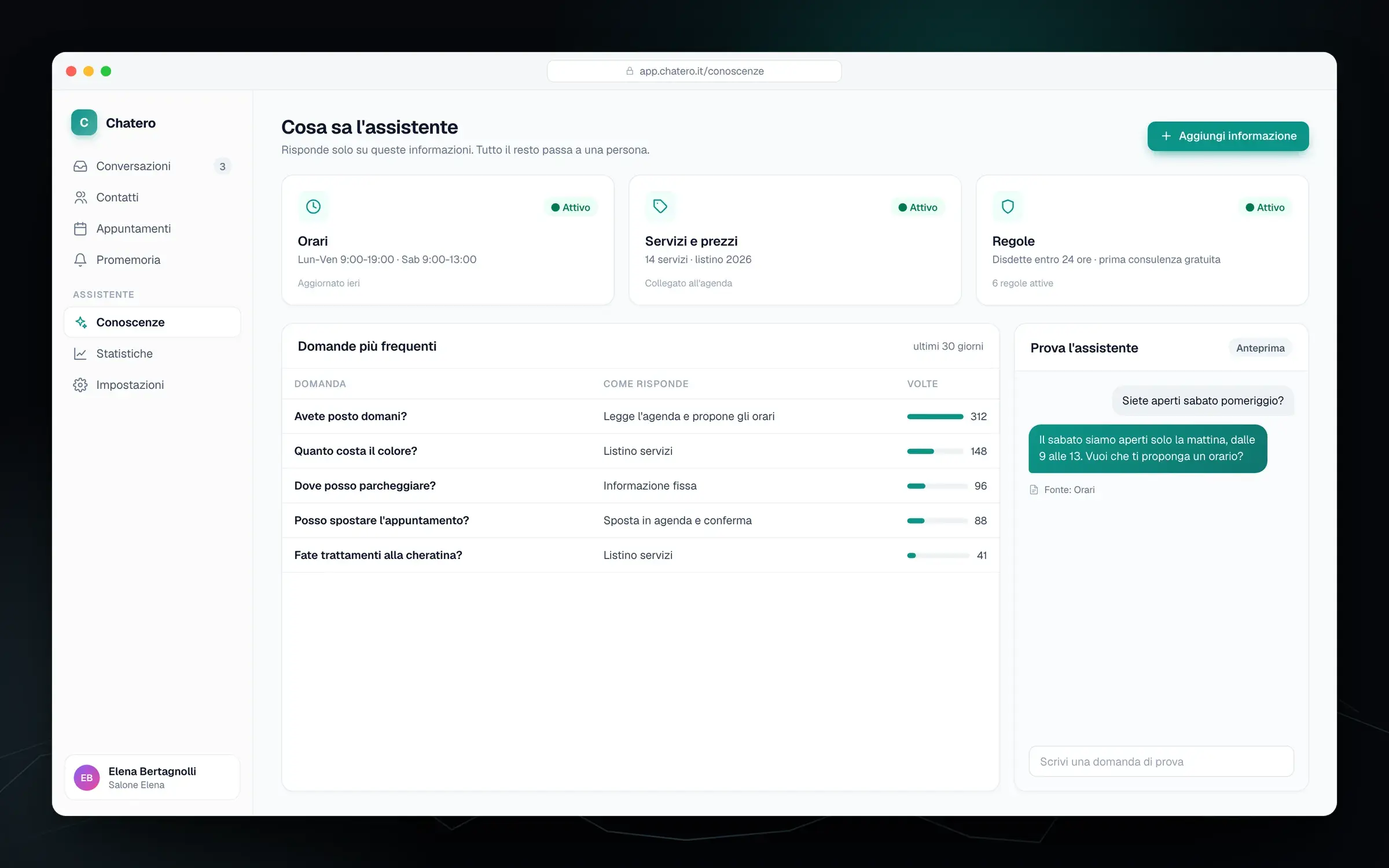
Task: Select the row Quanto costa il colore?
Action: click(x=640, y=451)
